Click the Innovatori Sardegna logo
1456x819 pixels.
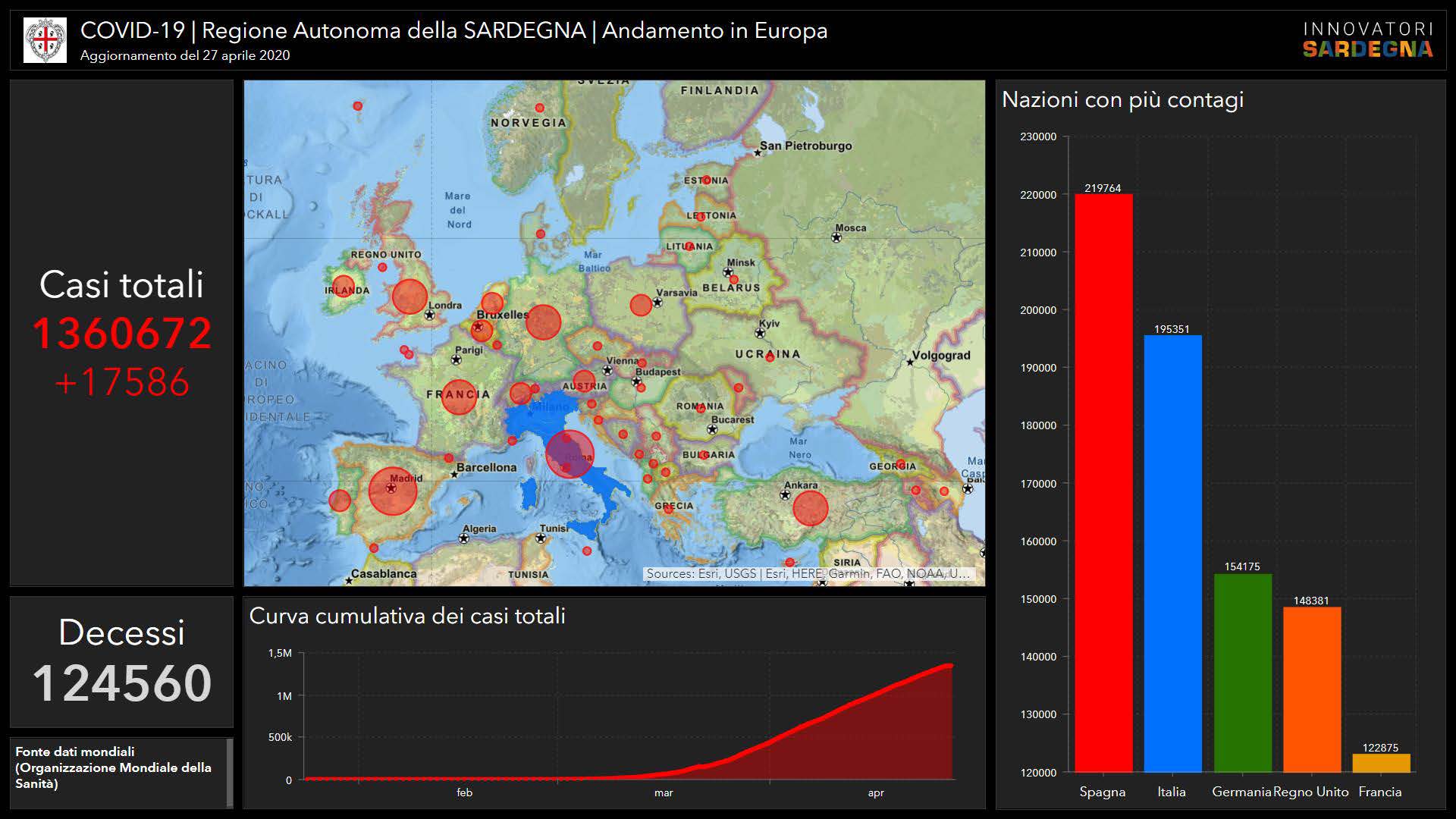click(x=1367, y=40)
